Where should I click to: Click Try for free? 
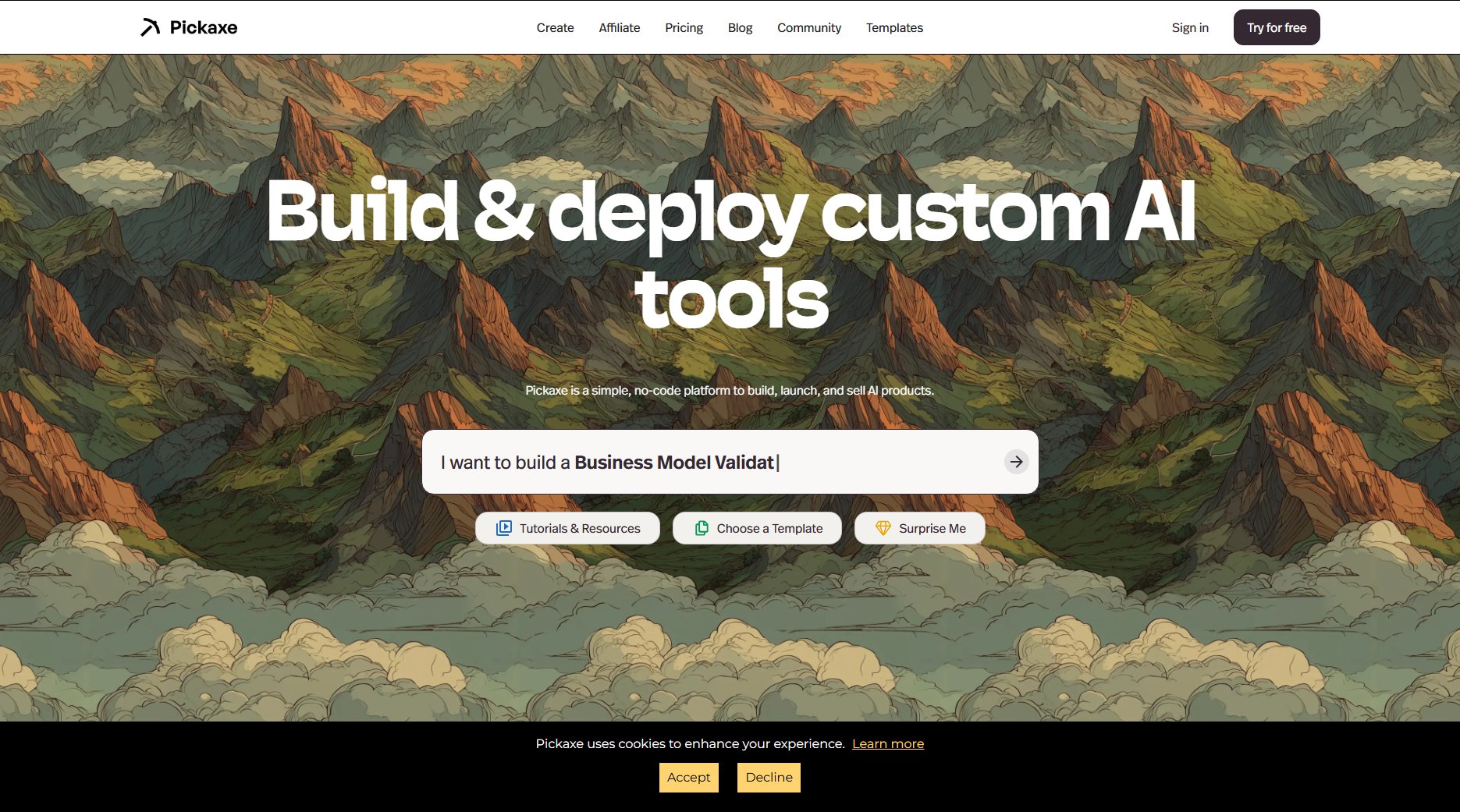click(x=1276, y=27)
